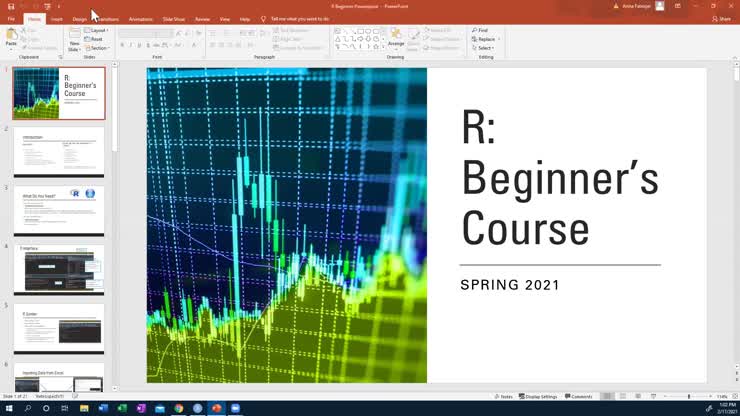Screen dimensions: 740x416
Task: Click the New Slide icon
Action: point(75,34)
